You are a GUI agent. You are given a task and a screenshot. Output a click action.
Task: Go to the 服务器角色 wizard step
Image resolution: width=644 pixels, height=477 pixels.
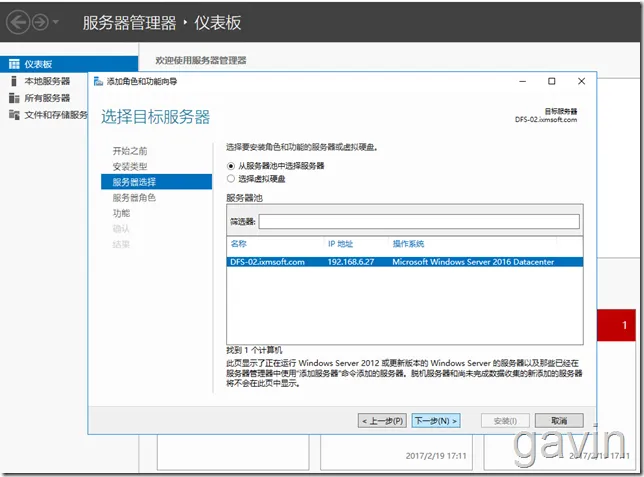click(x=134, y=198)
